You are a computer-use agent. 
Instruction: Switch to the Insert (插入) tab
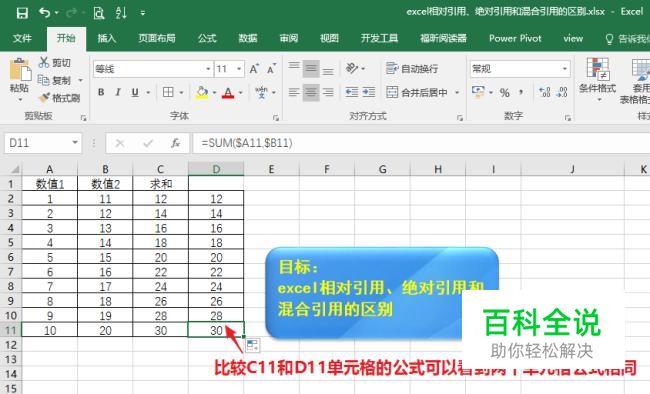(x=107, y=39)
